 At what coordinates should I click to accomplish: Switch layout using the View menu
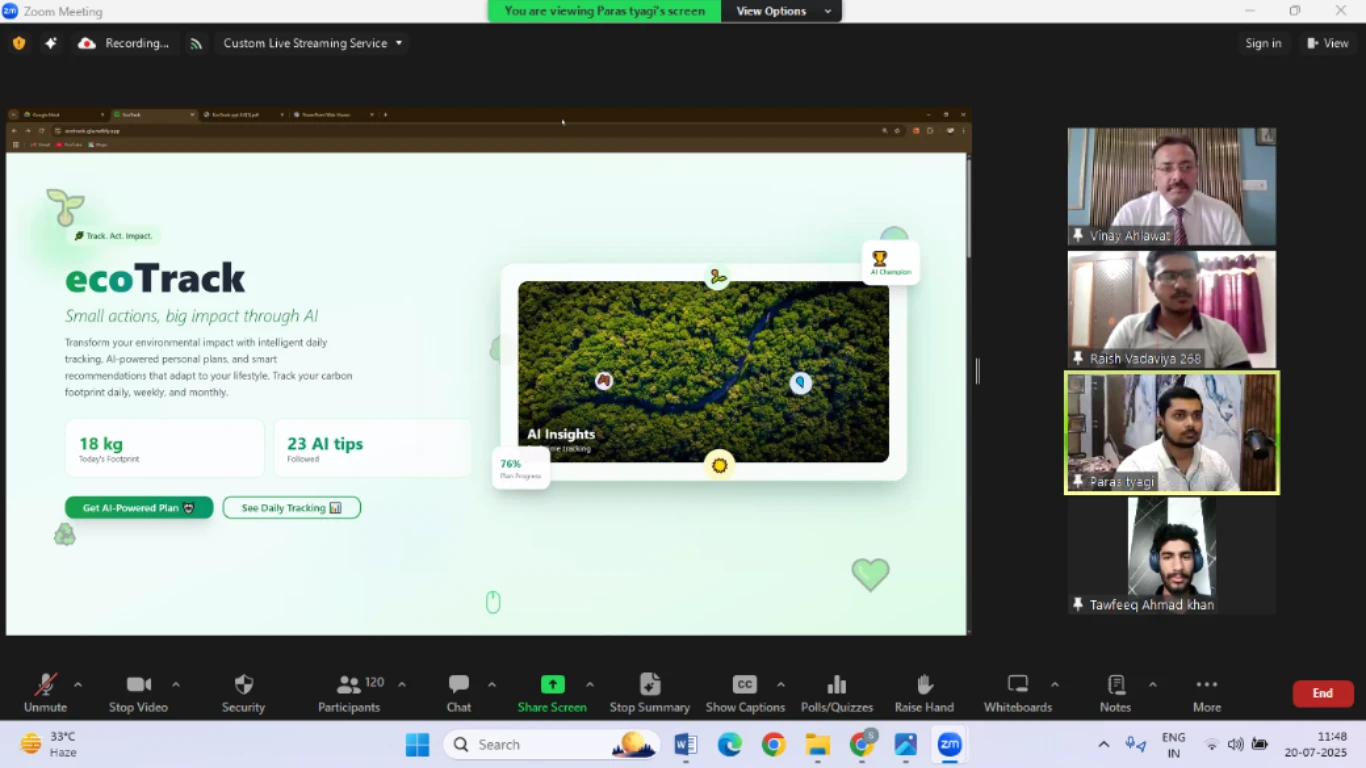[x=1328, y=43]
